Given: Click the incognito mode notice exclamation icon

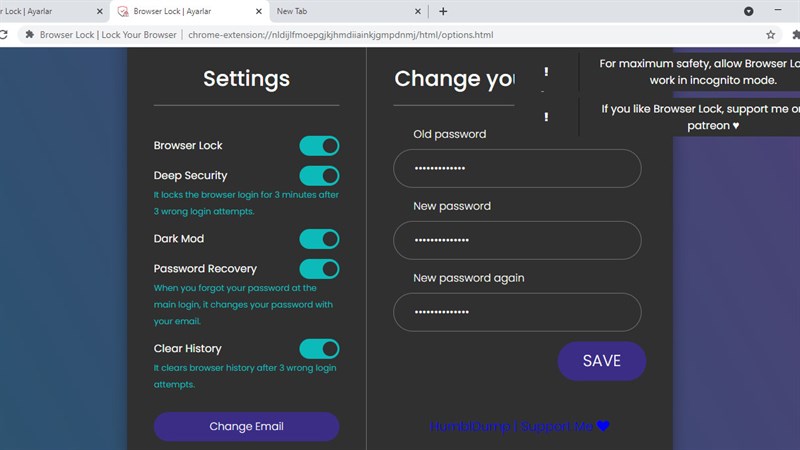Looking at the screenshot, I should click(546, 72).
